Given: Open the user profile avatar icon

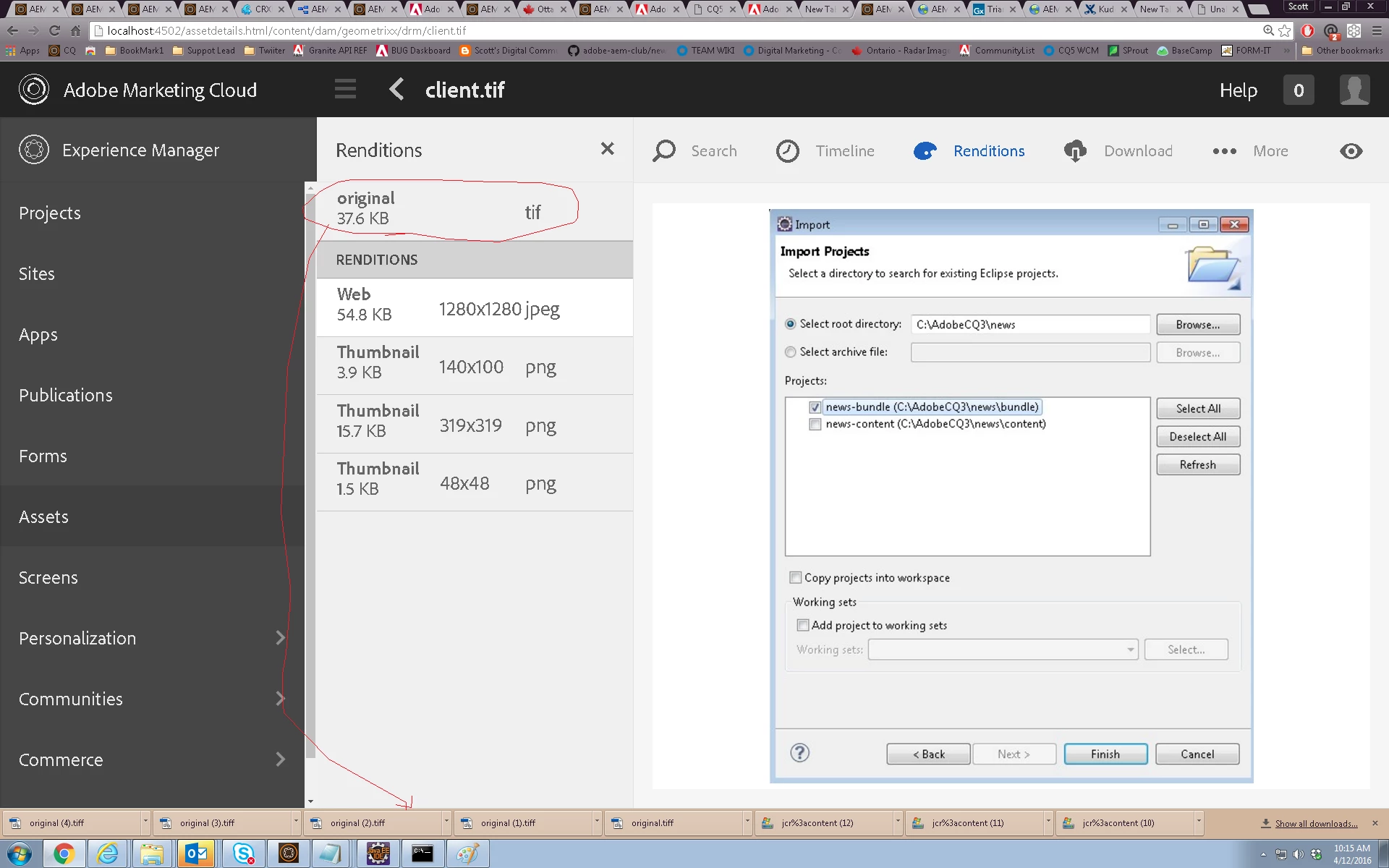Looking at the screenshot, I should [1354, 90].
